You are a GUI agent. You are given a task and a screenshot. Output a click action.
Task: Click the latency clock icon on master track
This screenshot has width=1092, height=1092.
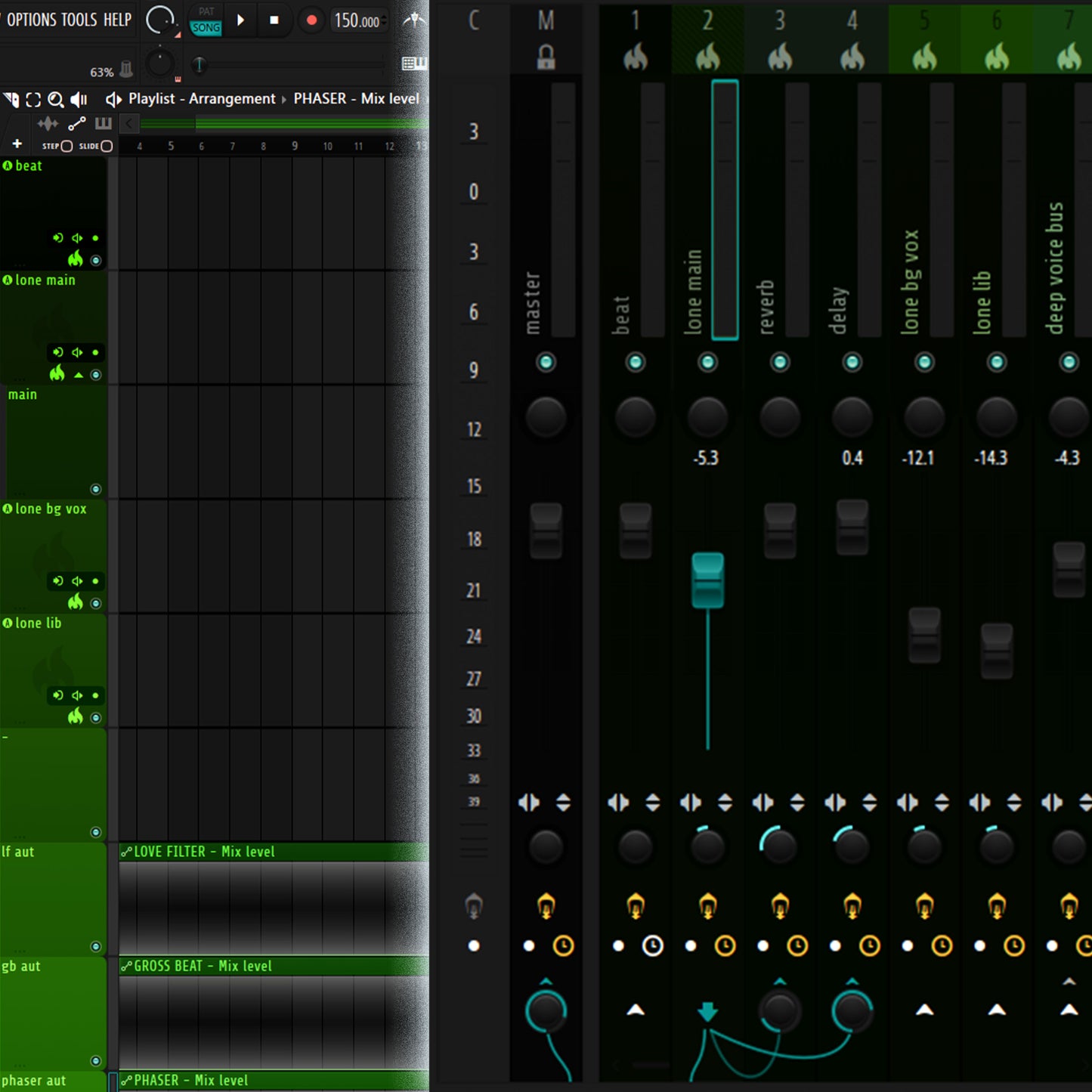[x=563, y=945]
